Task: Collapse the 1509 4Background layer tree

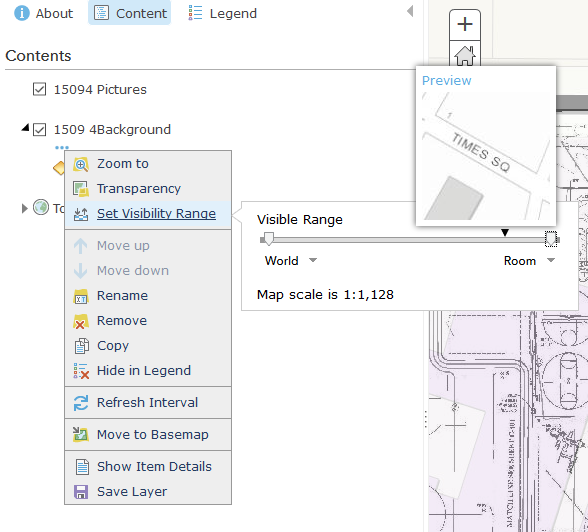Action: [25, 128]
